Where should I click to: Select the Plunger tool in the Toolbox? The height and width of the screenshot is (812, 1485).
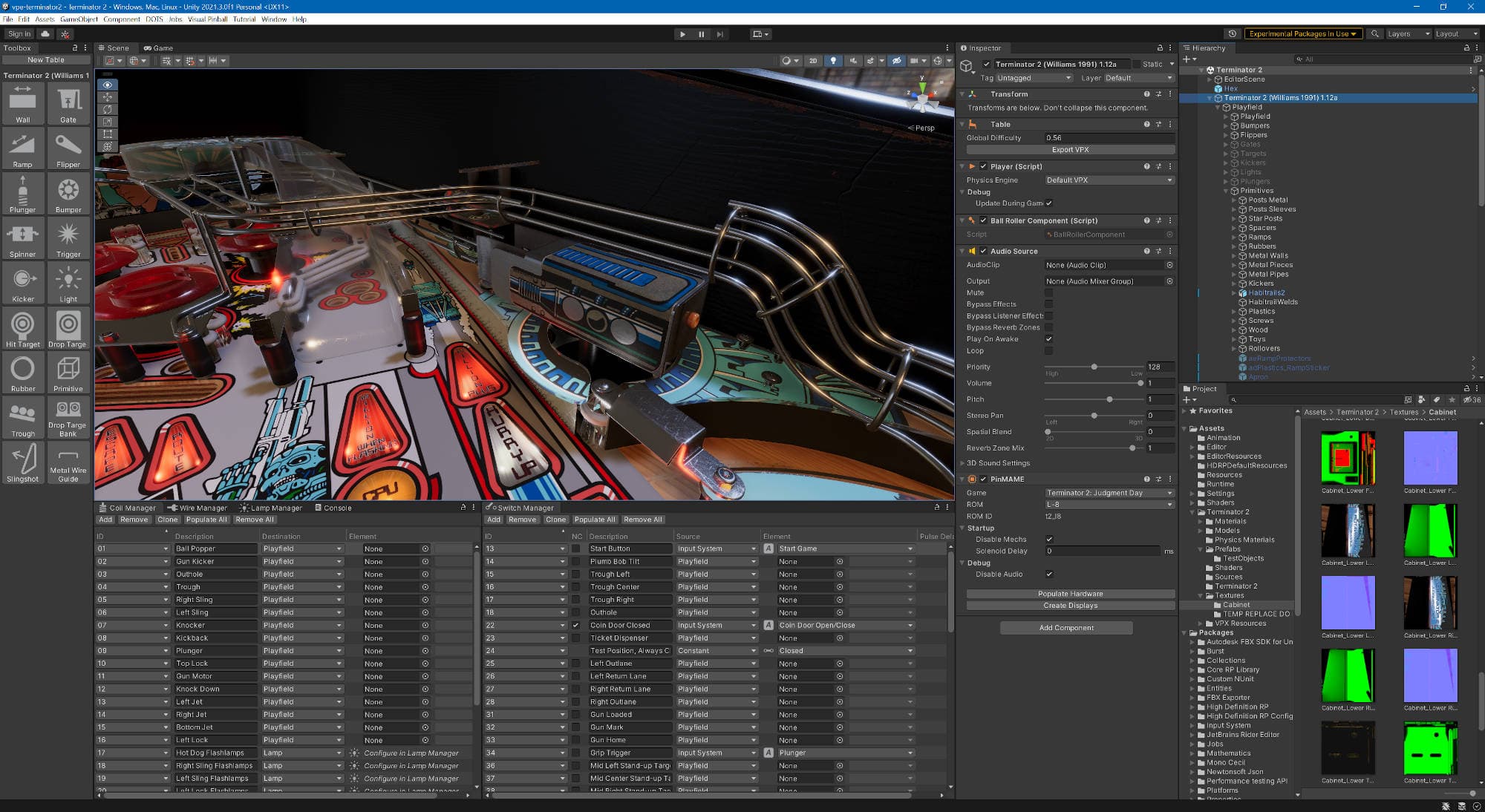[x=23, y=193]
